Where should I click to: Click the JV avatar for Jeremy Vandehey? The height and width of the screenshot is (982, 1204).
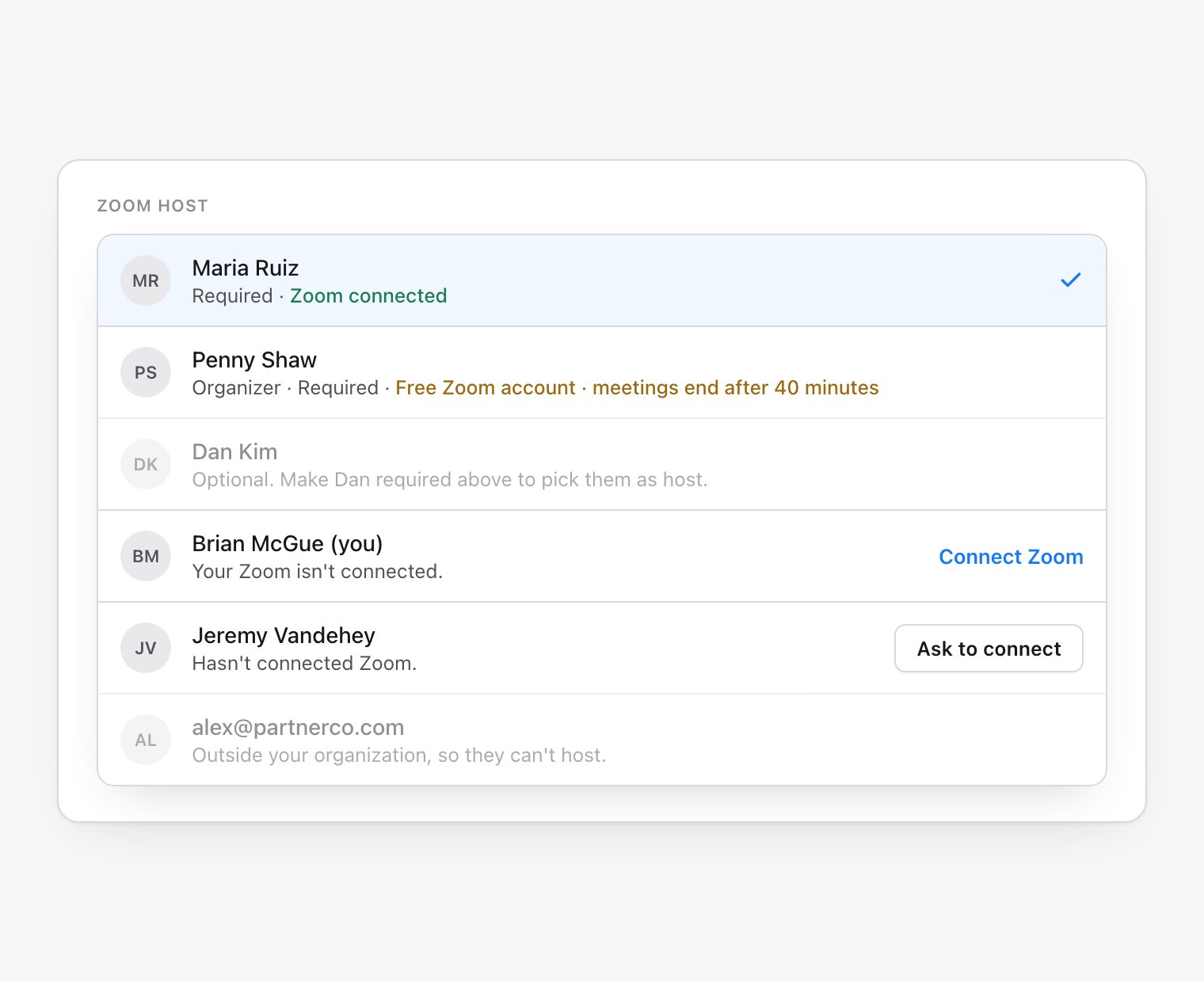[146, 648]
